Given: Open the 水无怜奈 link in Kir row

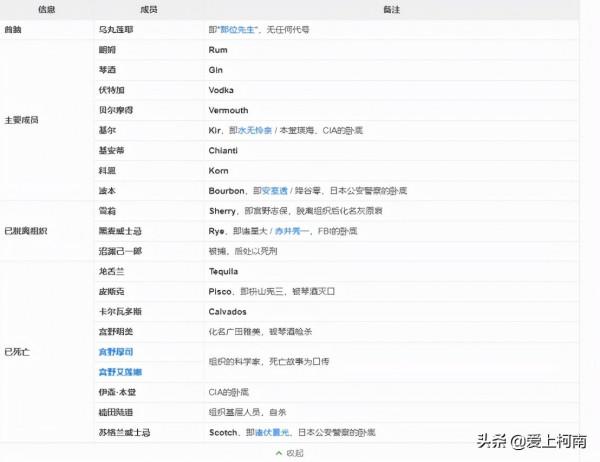Looking at the screenshot, I should click(255, 130).
